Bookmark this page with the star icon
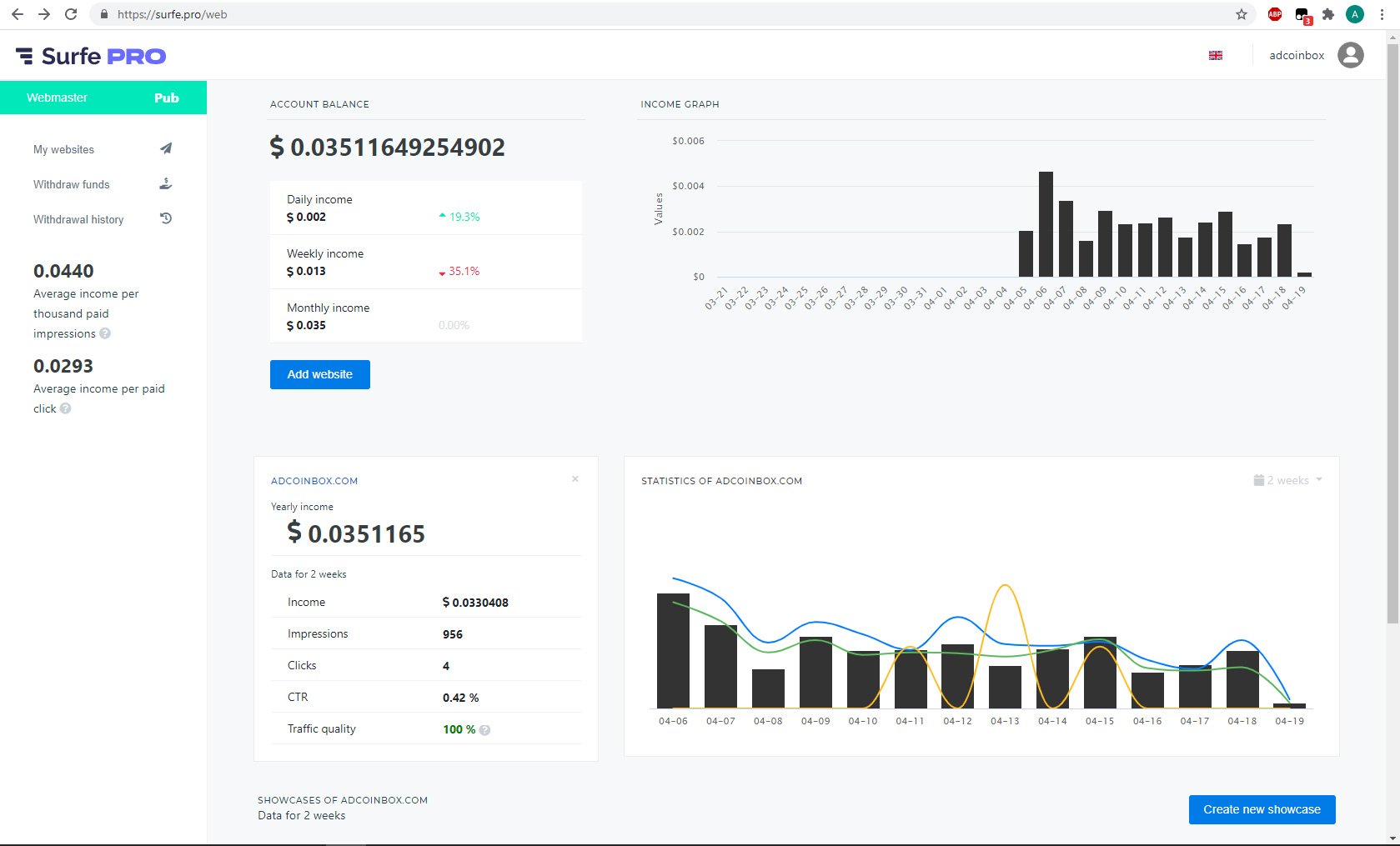 [1242, 14]
